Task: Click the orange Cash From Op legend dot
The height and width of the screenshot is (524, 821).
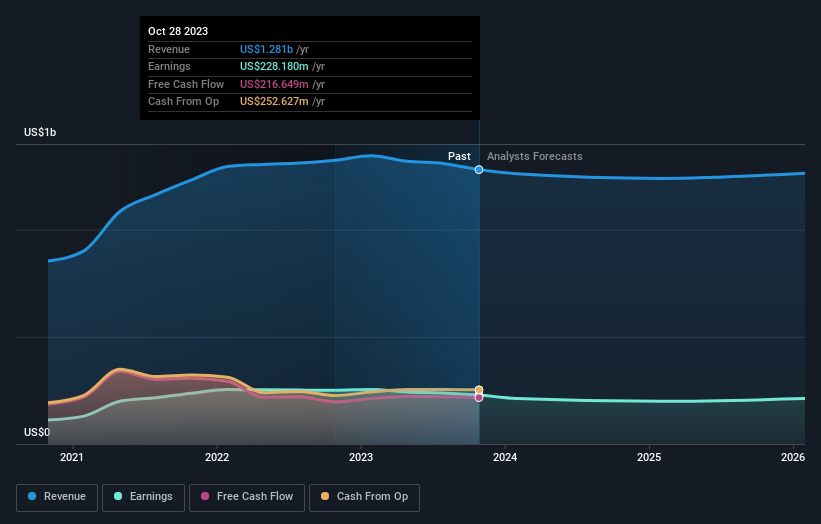Action: point(325,496)
